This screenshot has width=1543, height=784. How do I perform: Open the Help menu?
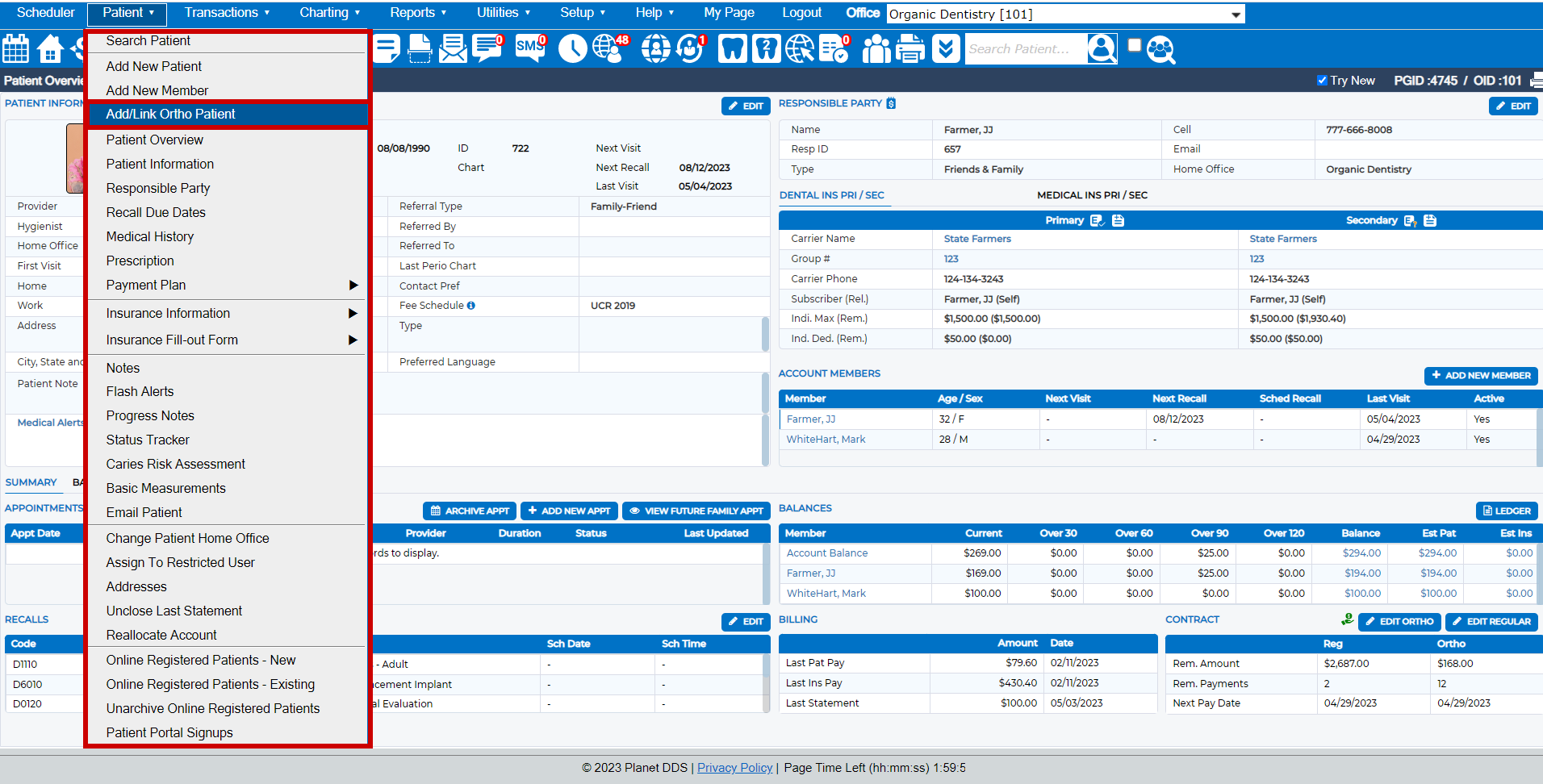[x=654, y=12]
